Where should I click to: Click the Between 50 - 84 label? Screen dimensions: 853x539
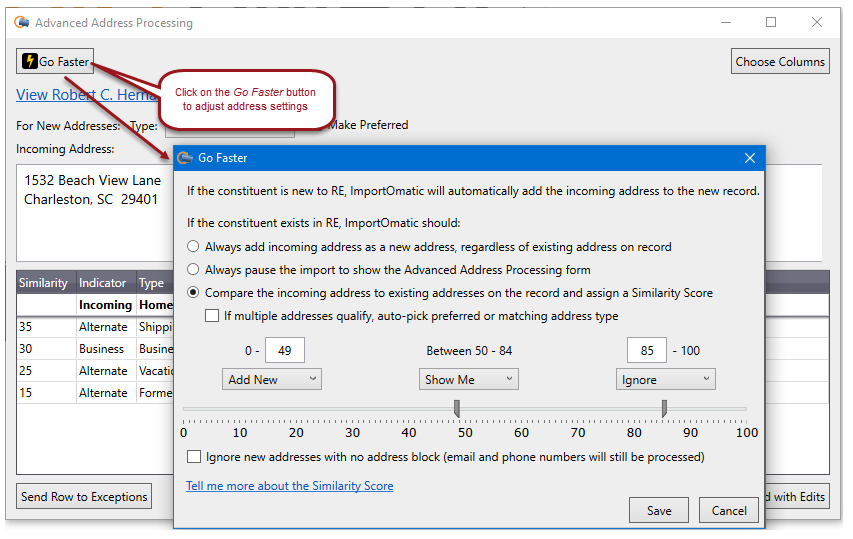[469, 351]
